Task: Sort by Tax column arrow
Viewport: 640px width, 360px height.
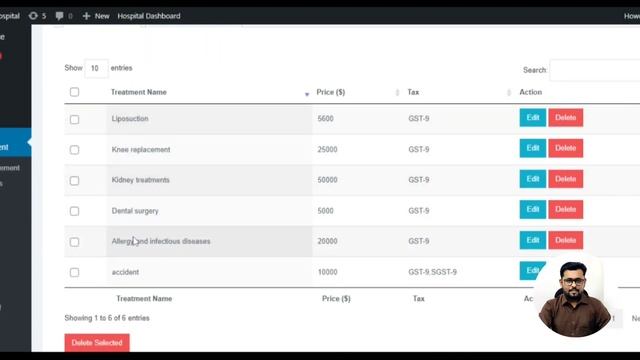Action: tap(509, 93)
